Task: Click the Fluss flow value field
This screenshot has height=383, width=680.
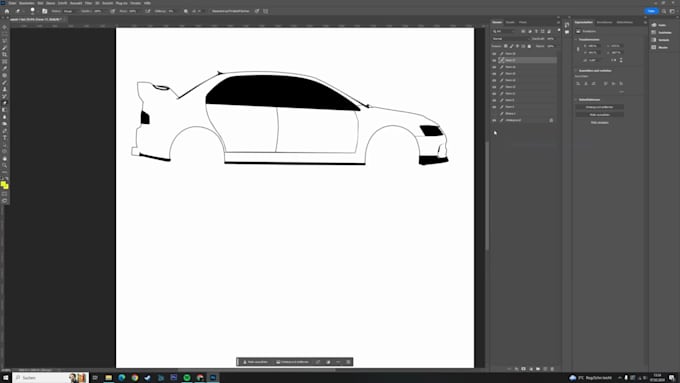Action: coord(133,11)
